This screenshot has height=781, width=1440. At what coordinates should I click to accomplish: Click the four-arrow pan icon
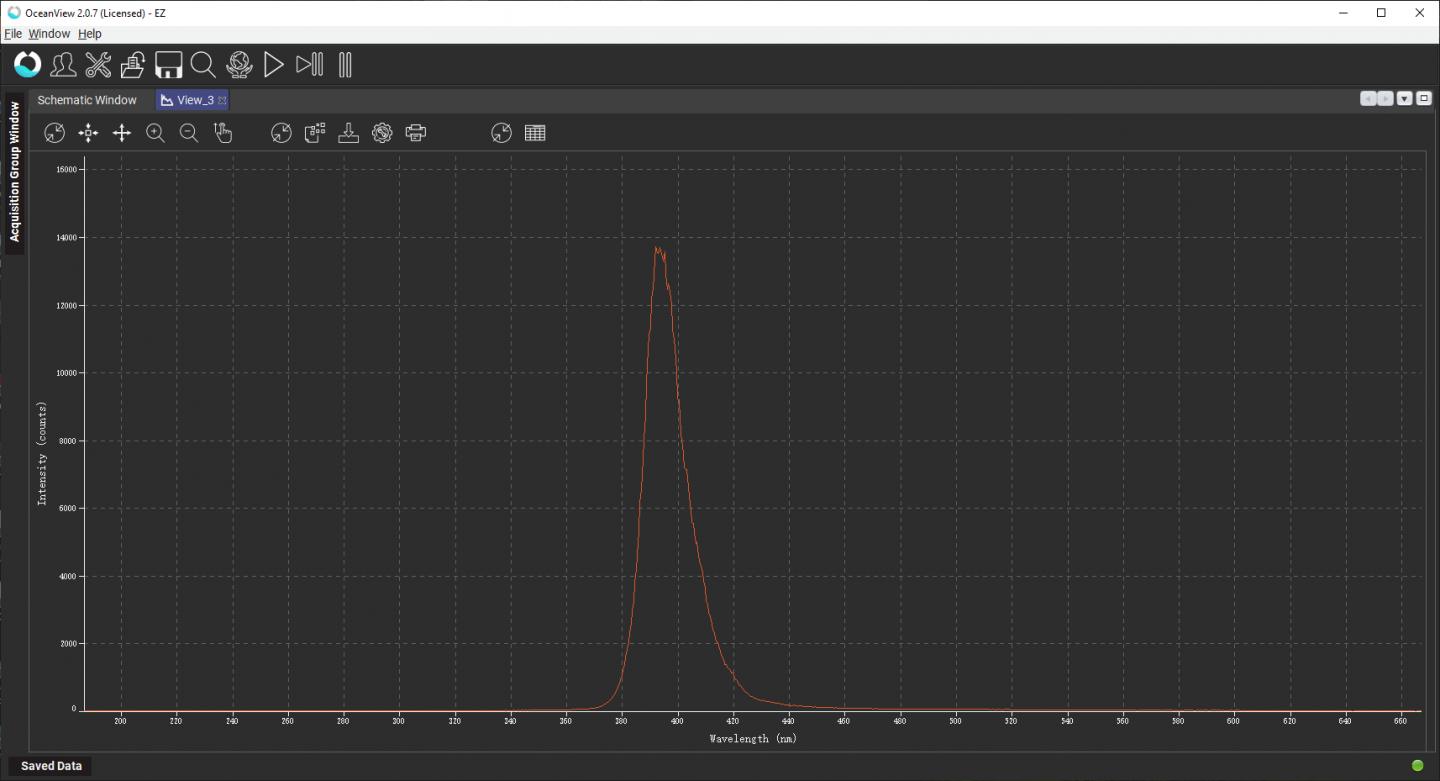tap(122, 133)
